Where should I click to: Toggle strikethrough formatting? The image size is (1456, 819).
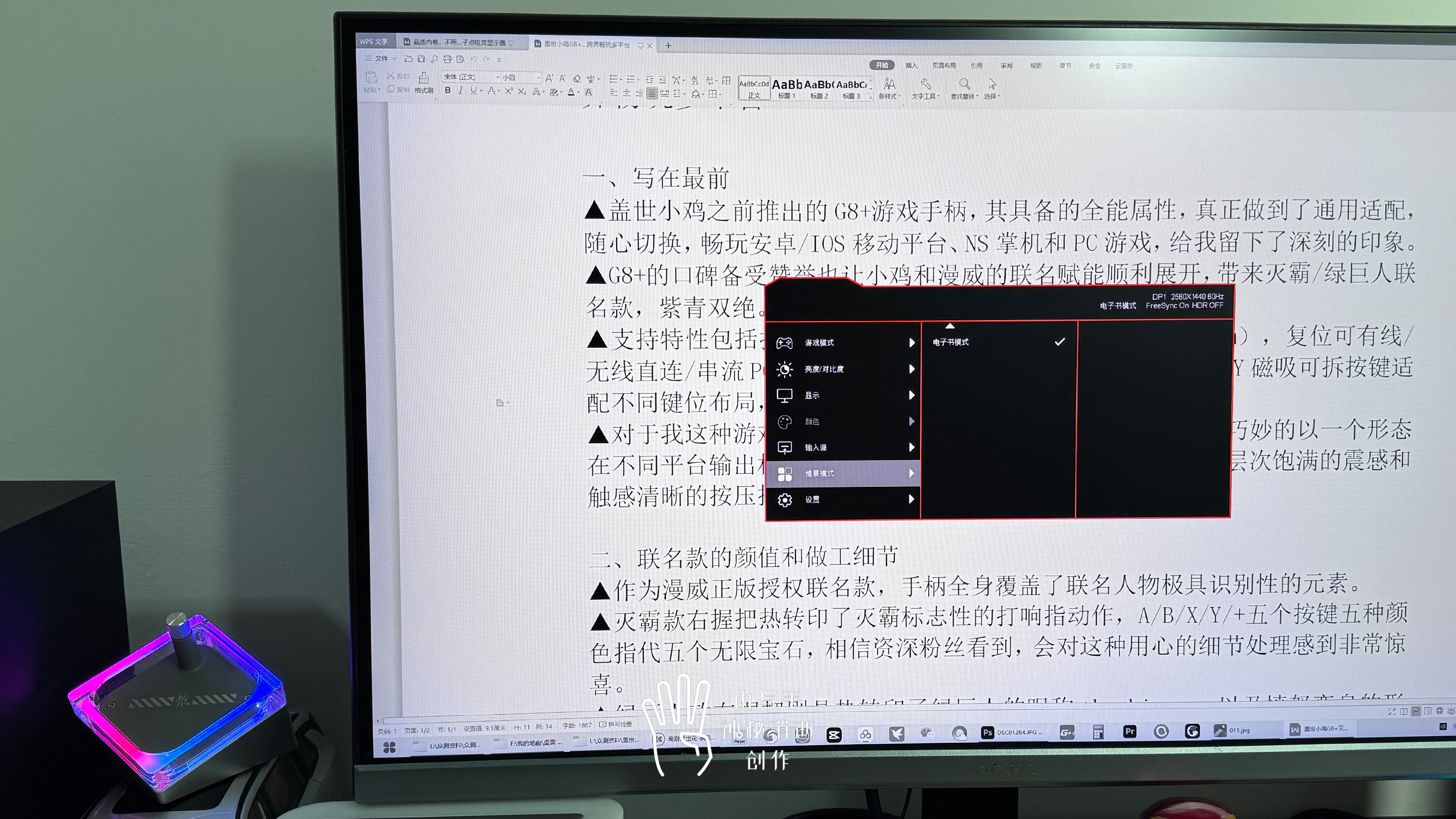pyautogui.click(x=492, y=91)
